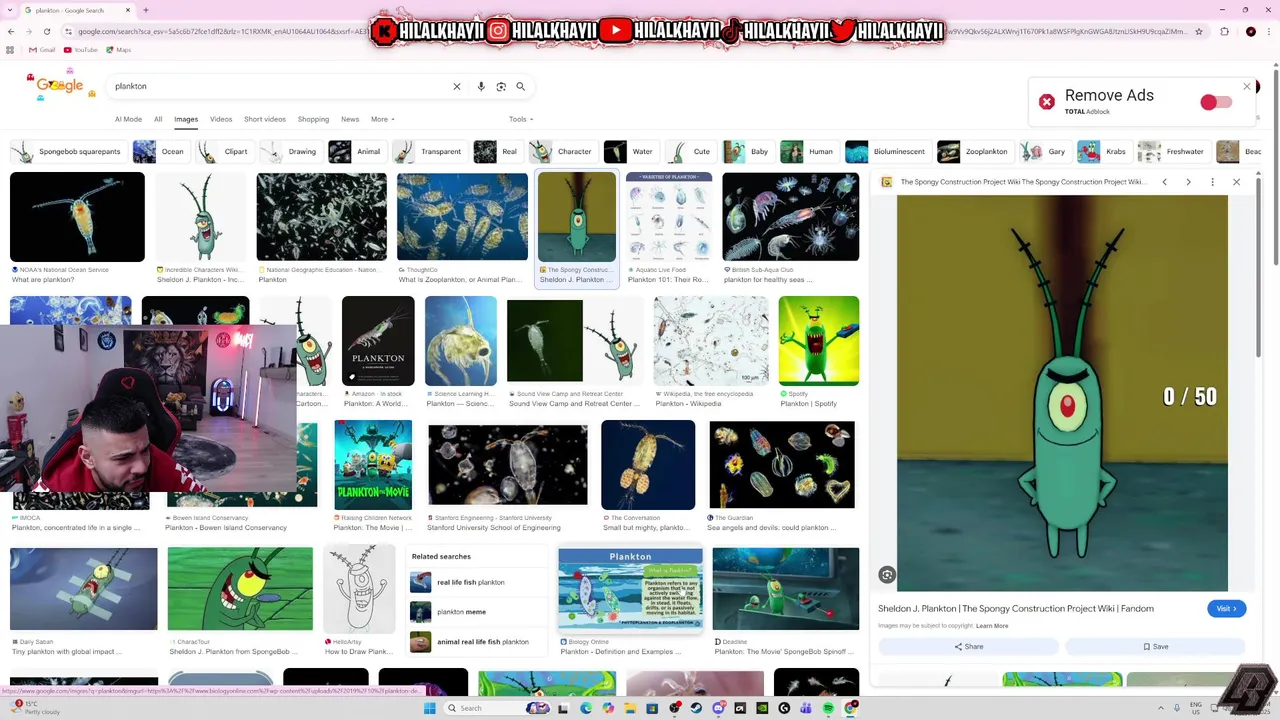Open search by image Lens icon
Viewport: 1280px width, 720px height.
click(501, 87)
